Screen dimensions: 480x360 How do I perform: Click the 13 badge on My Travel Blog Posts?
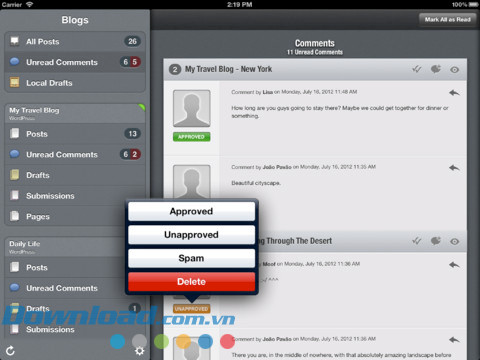[x=132, y=134]
